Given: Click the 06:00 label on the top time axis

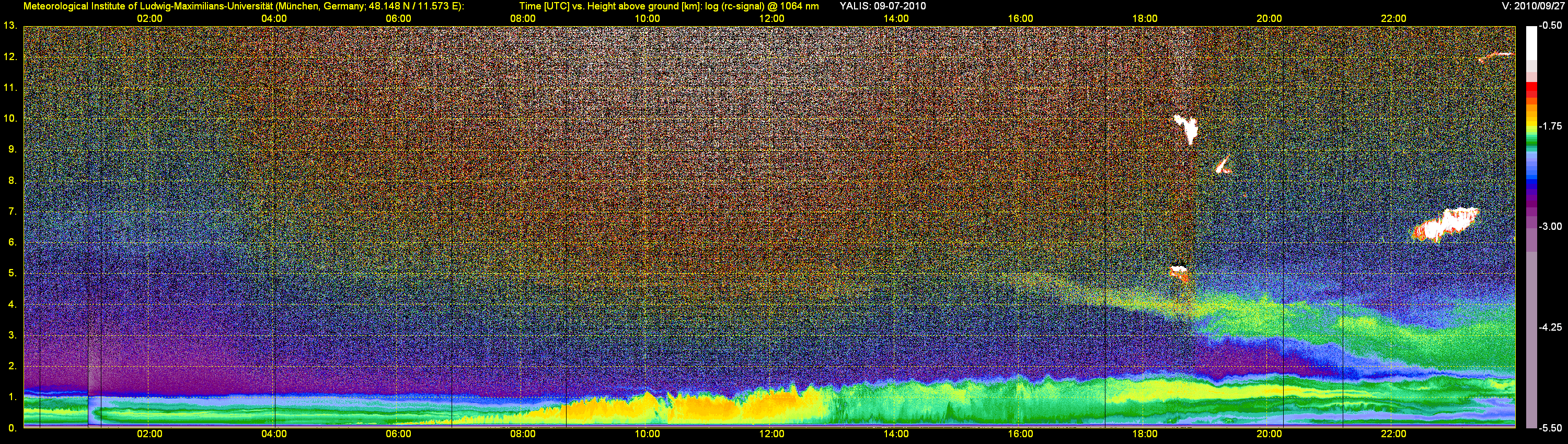Looking at the screenshot, I should [399, 19].
